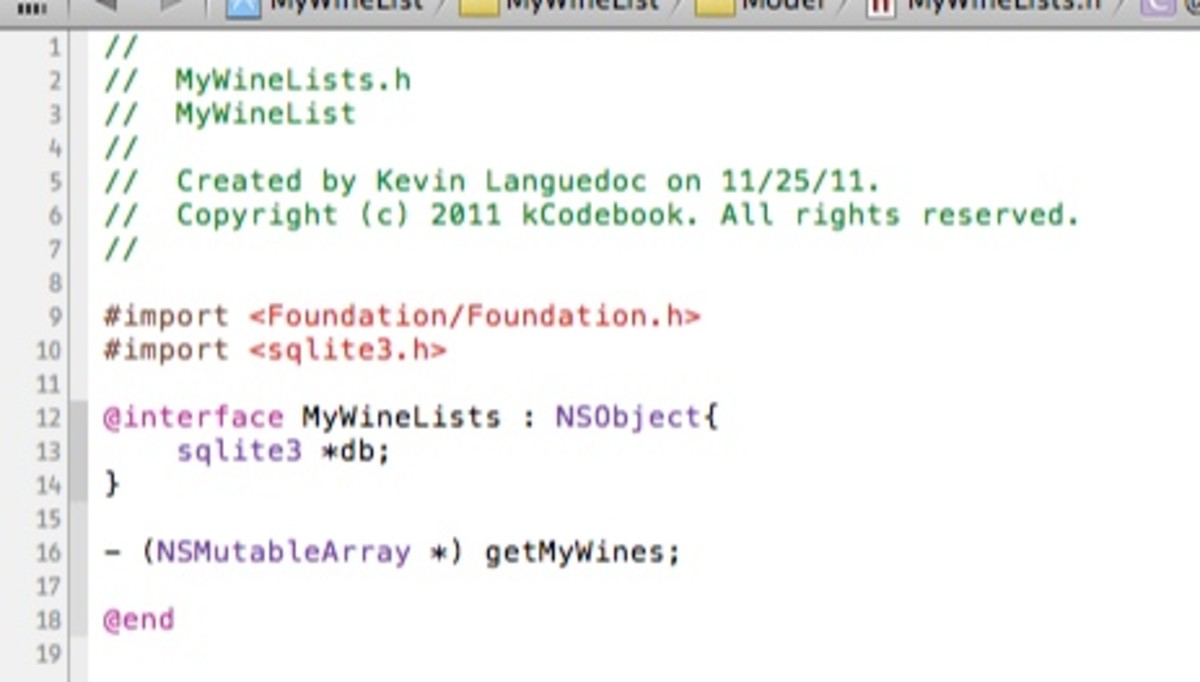Toggle a breakpoint on line 16
Viewport: 1200px width, 682px height.
click(x=40, y=552)
